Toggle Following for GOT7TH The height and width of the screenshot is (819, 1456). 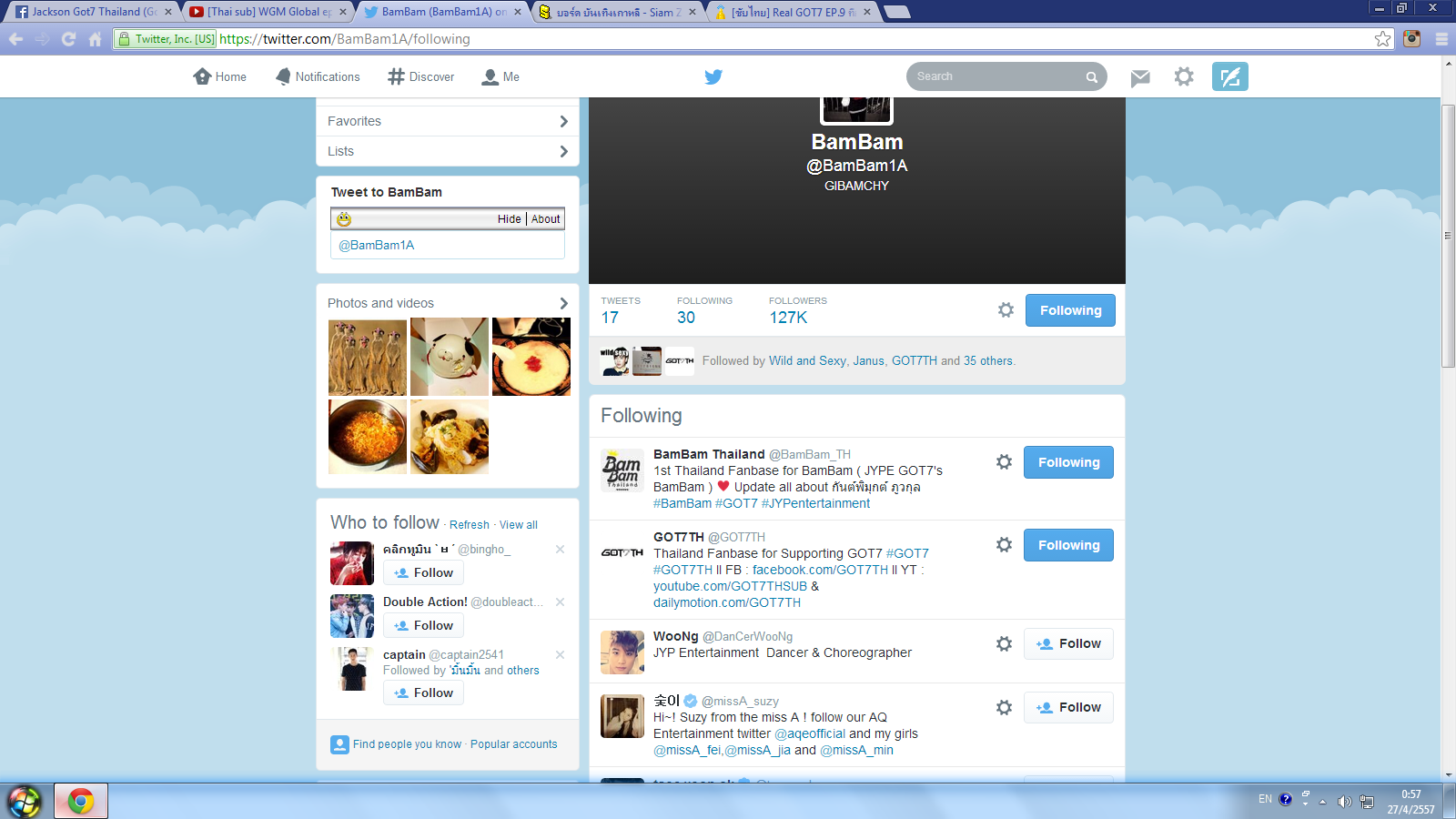1068,545
